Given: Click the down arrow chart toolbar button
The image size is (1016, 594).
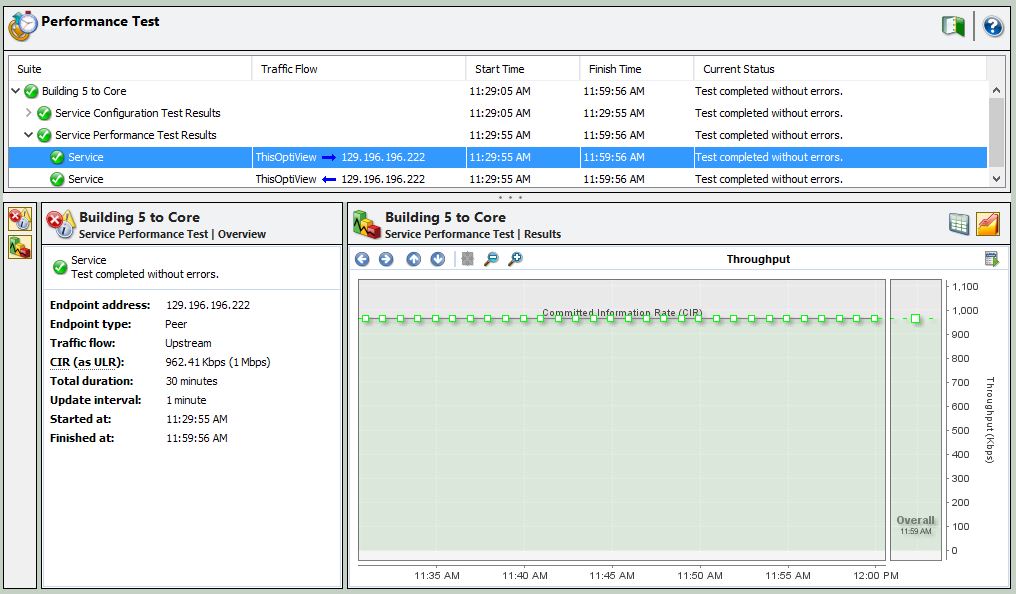Looking at the screenshot, I should point(438,259).
